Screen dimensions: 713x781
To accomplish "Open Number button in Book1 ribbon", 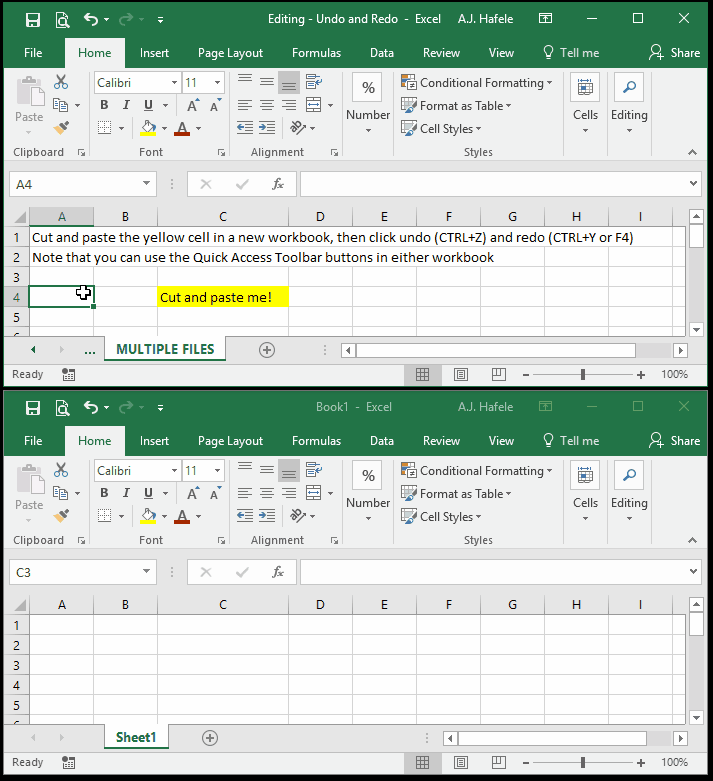I will click(x=368, y=492).
